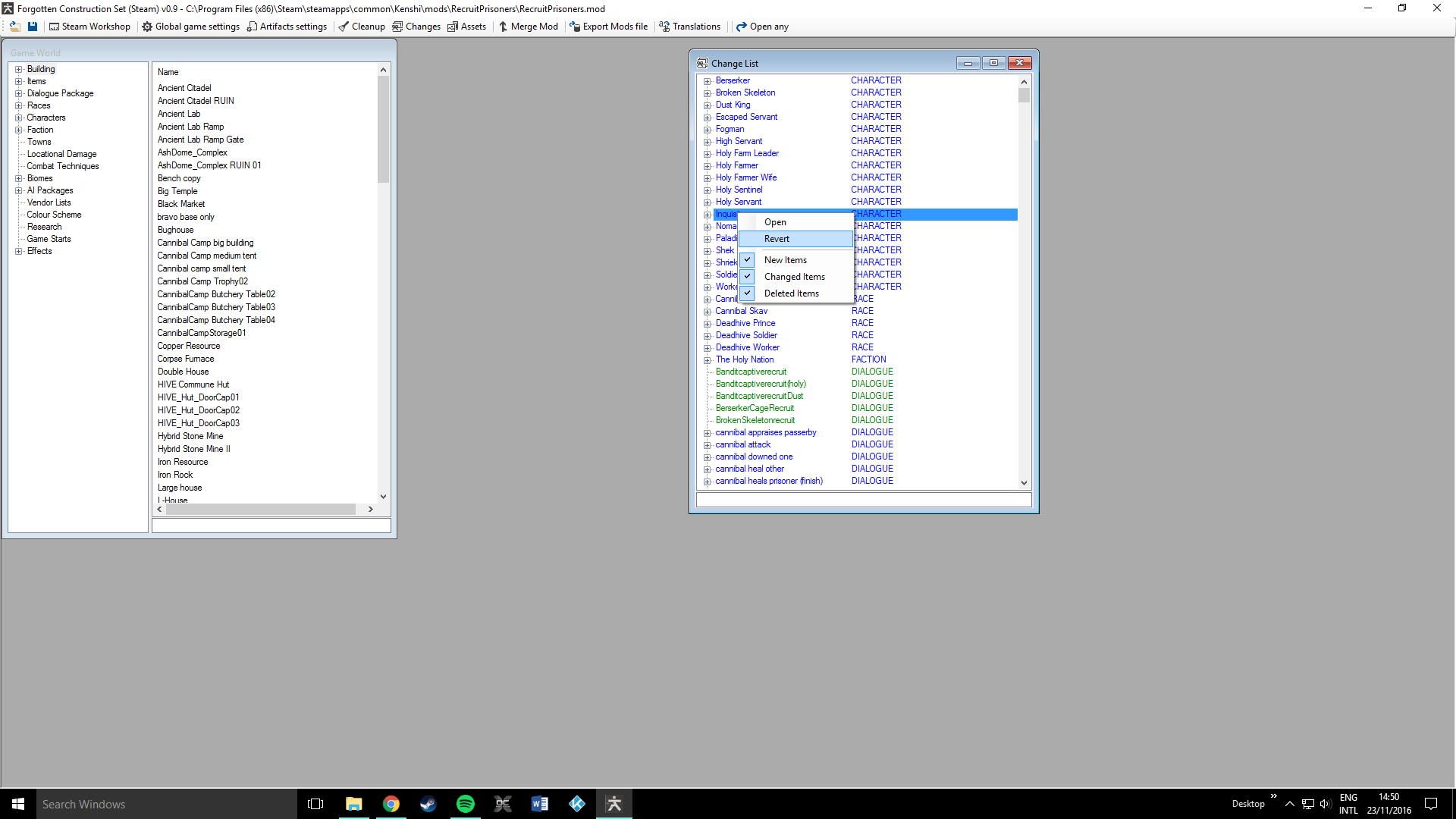The width and height of the screenshot is (1456, 819).
Task: Click Merge Mod in toolbar
Action: [528, 27]
